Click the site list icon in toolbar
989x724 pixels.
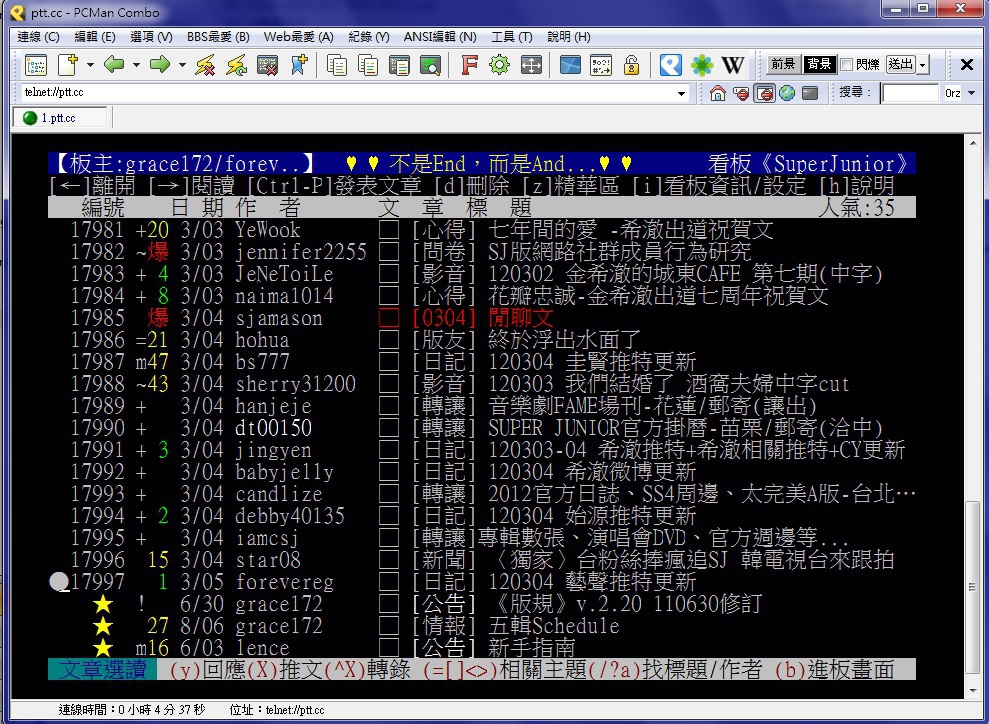click(36, 65)
